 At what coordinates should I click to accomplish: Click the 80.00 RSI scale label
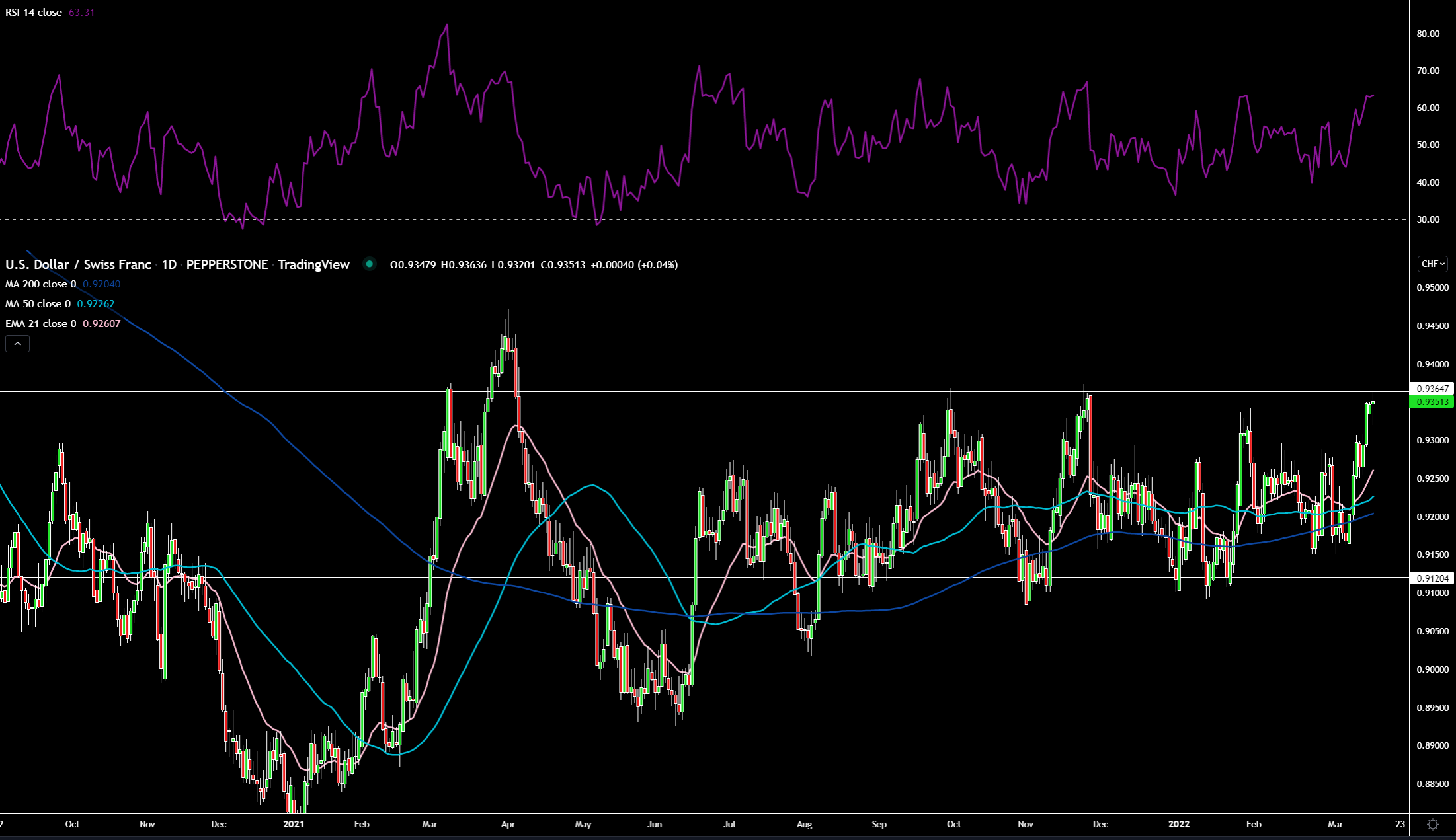click(1428, 34)
